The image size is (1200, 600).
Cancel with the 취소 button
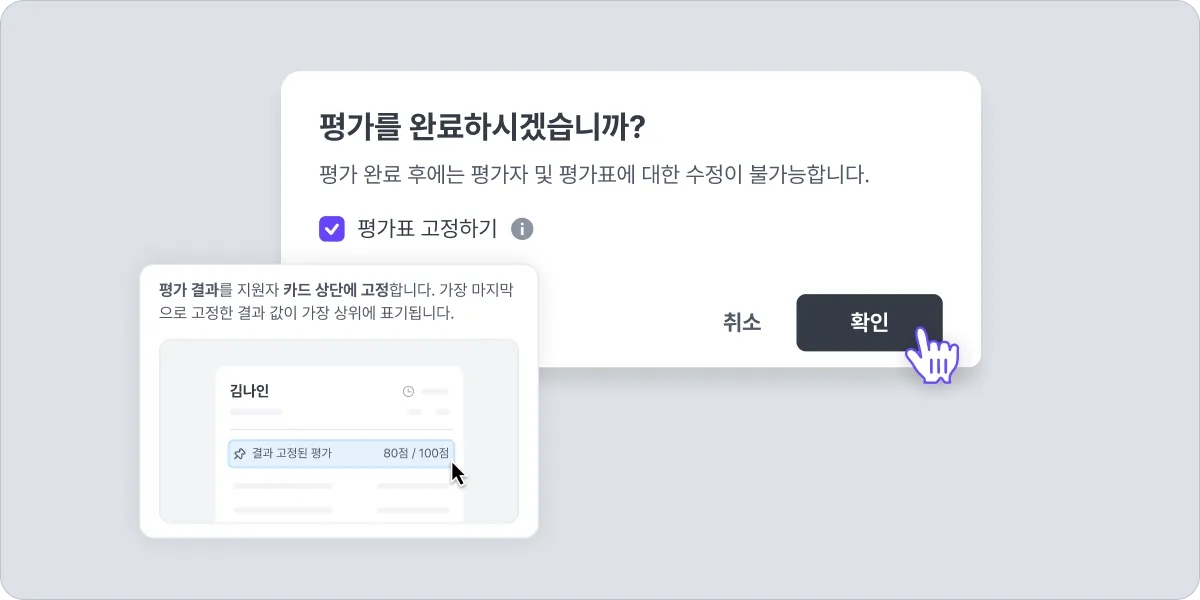[742, 323]
